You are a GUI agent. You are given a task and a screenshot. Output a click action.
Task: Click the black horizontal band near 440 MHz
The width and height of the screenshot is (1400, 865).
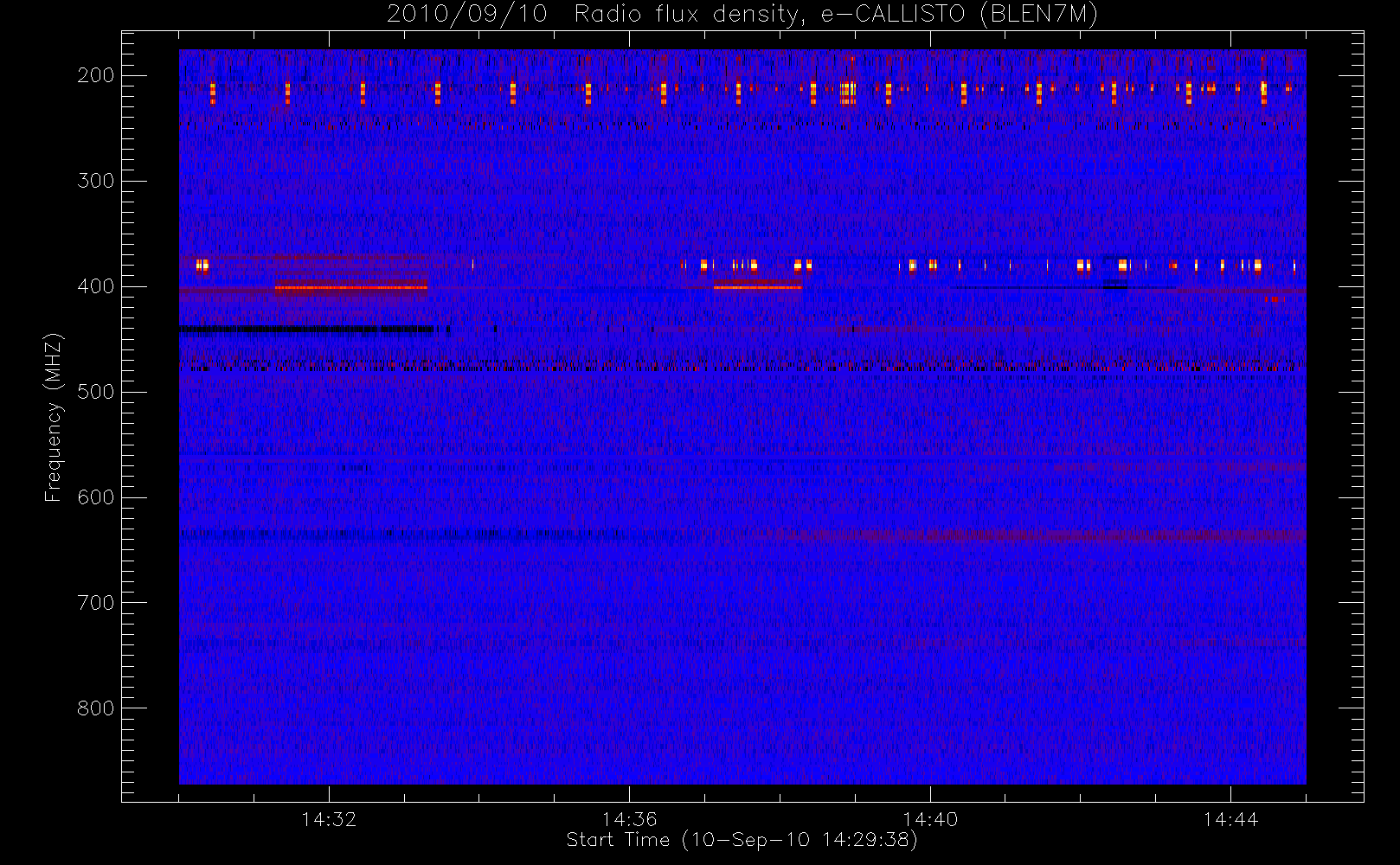pyautogui.click(x=307, y=329)
